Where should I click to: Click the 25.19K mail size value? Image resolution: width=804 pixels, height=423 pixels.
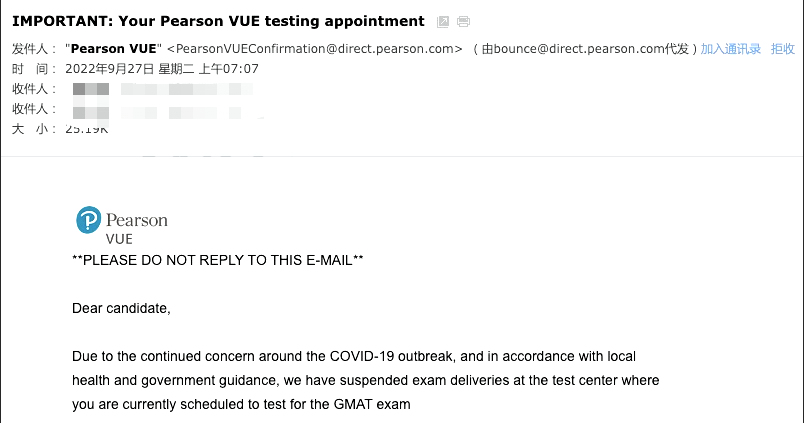[87, 129]
